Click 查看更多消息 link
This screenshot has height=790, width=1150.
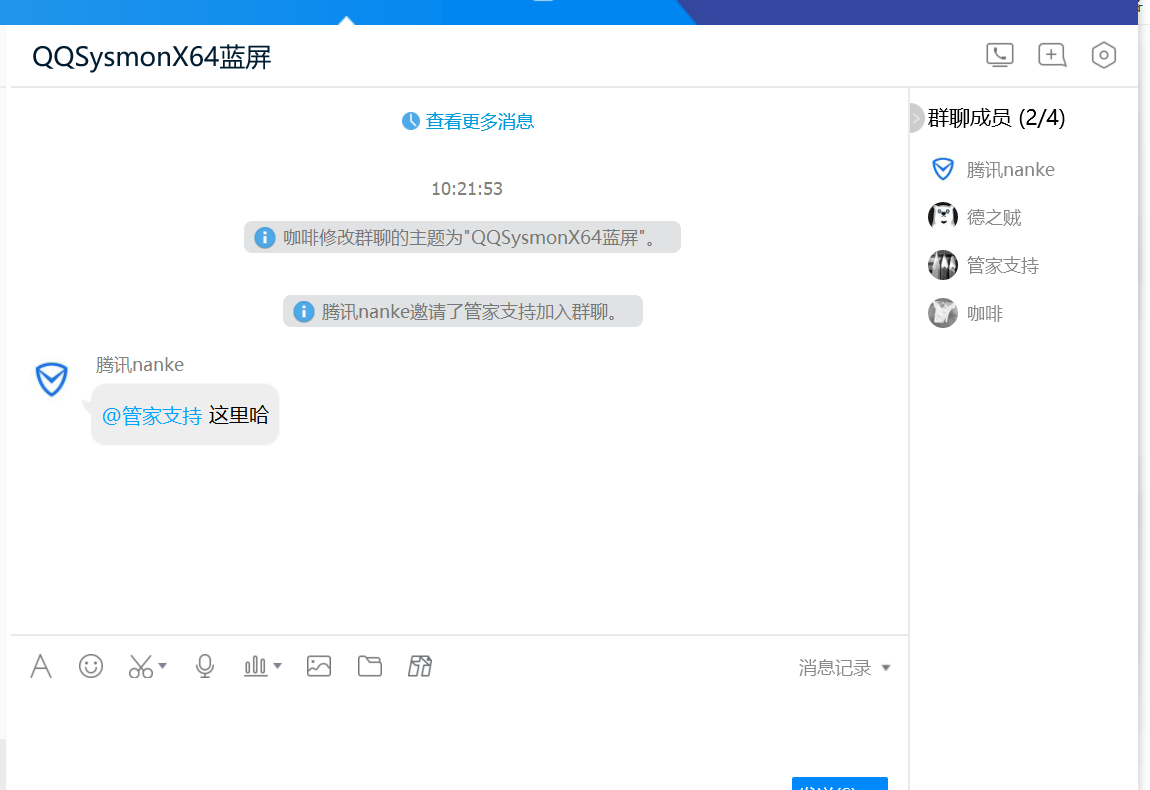pos(480,121)
